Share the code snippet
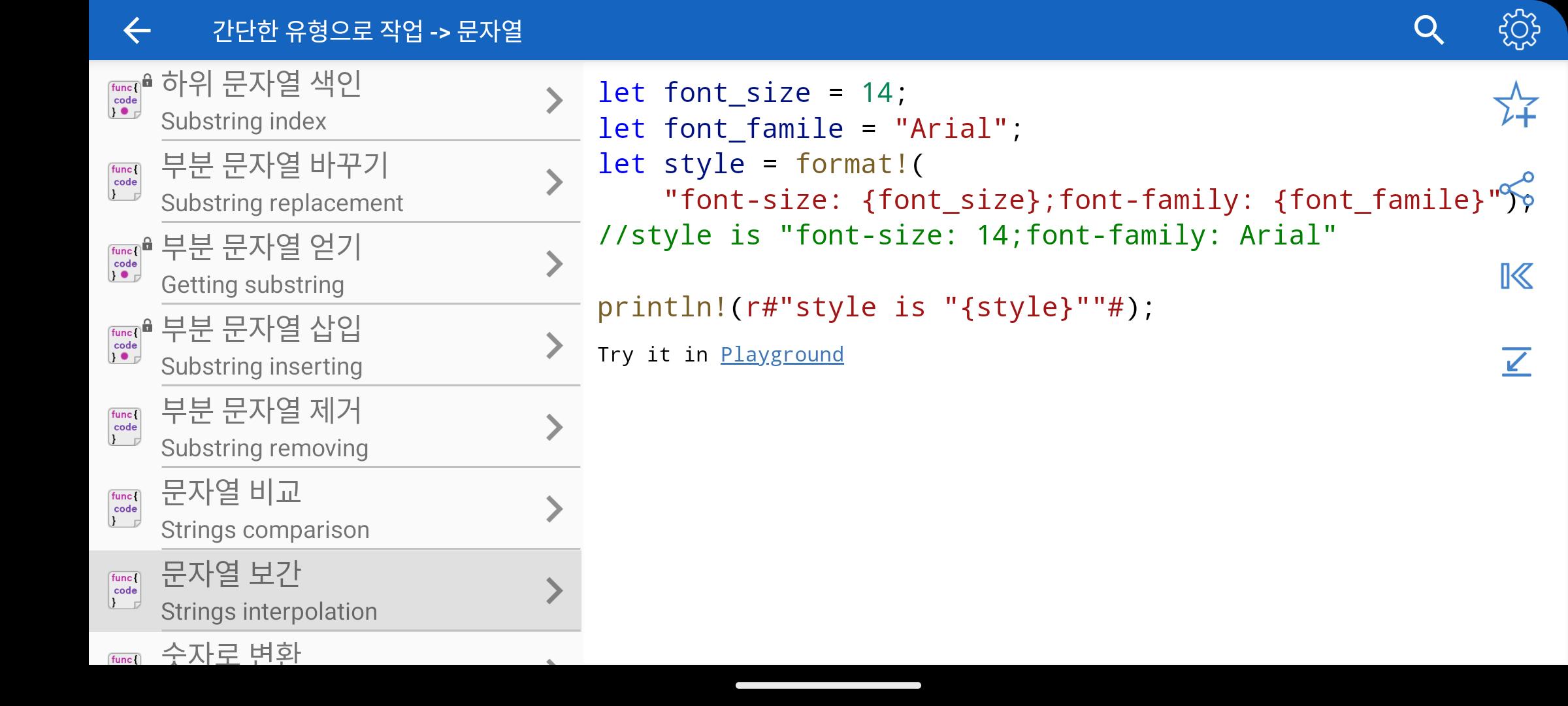The height and width of the screenshot is (706, 1568). point(1516,190)
